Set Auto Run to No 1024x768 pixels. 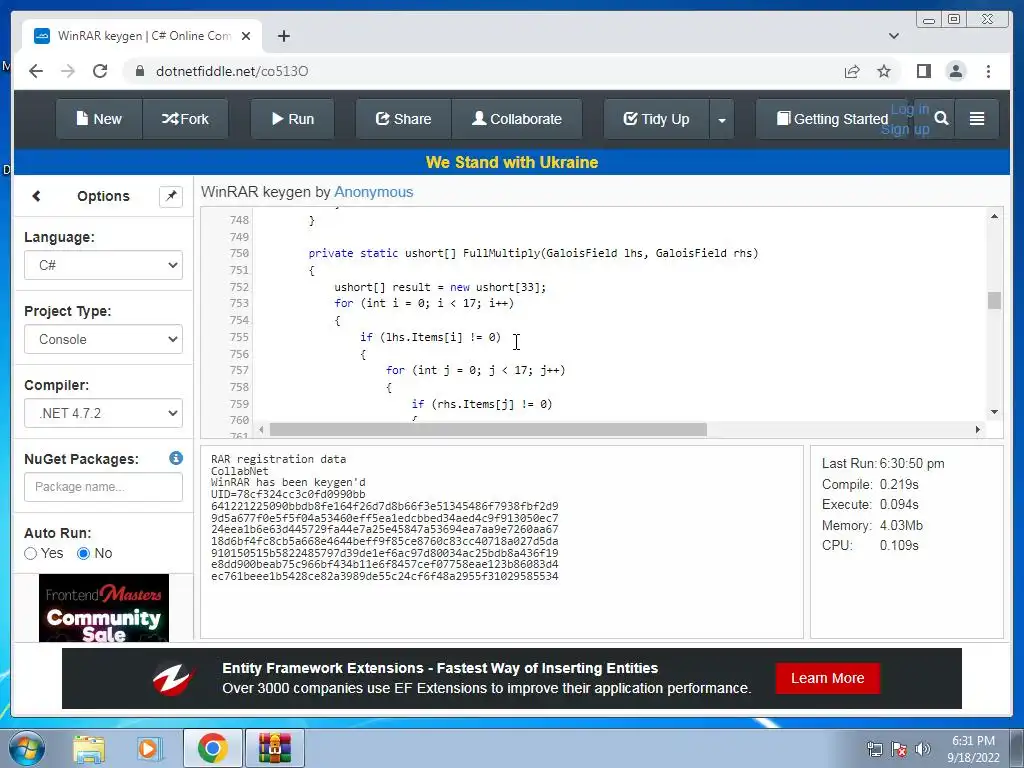(84, 553)
